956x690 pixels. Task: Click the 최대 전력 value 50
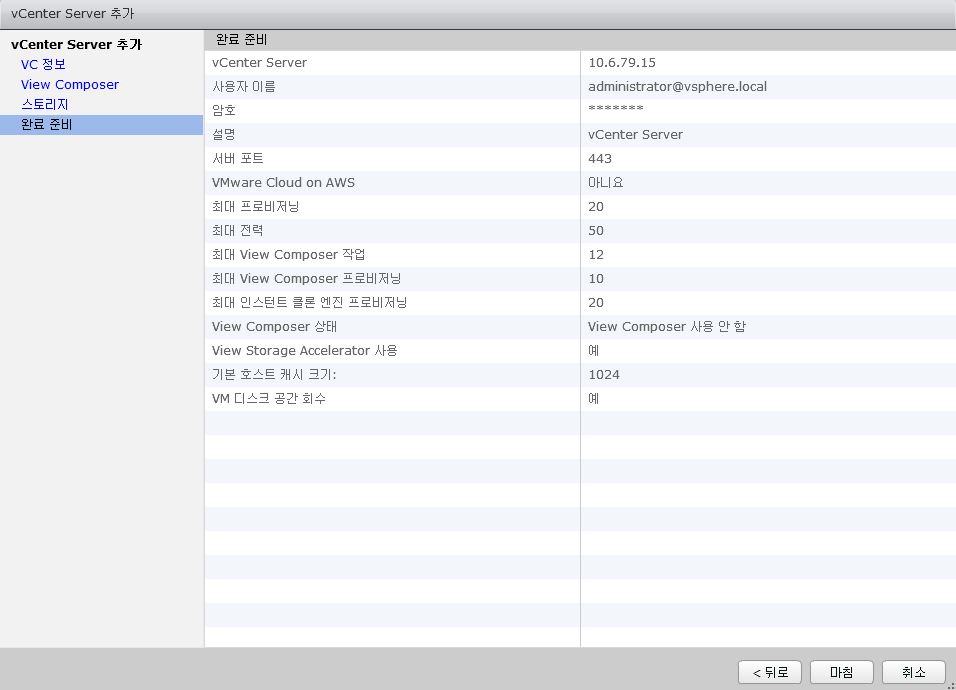point(596,230)
